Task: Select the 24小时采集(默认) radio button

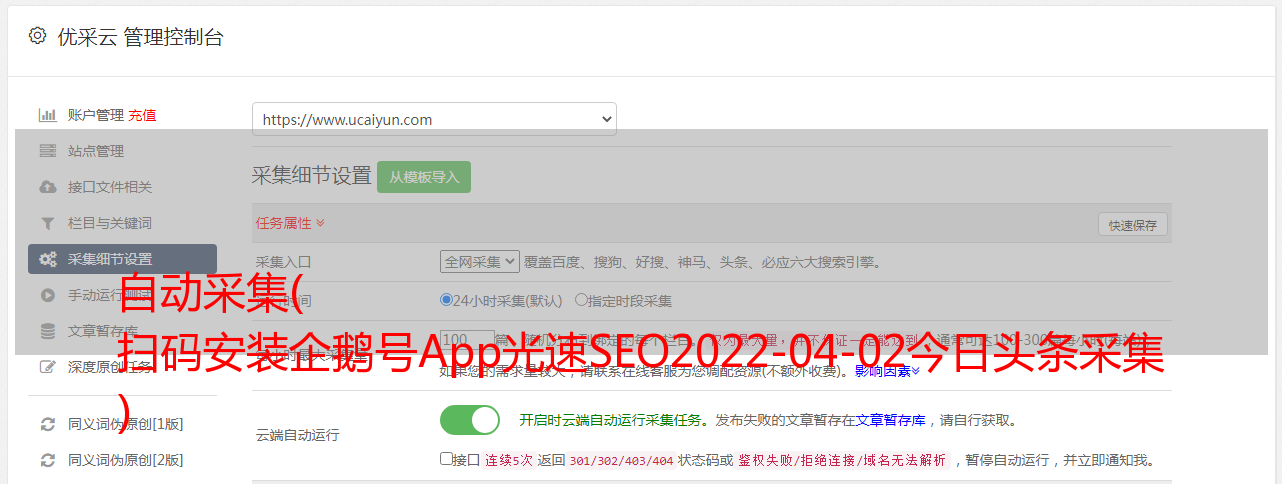Action: (446, 299)
